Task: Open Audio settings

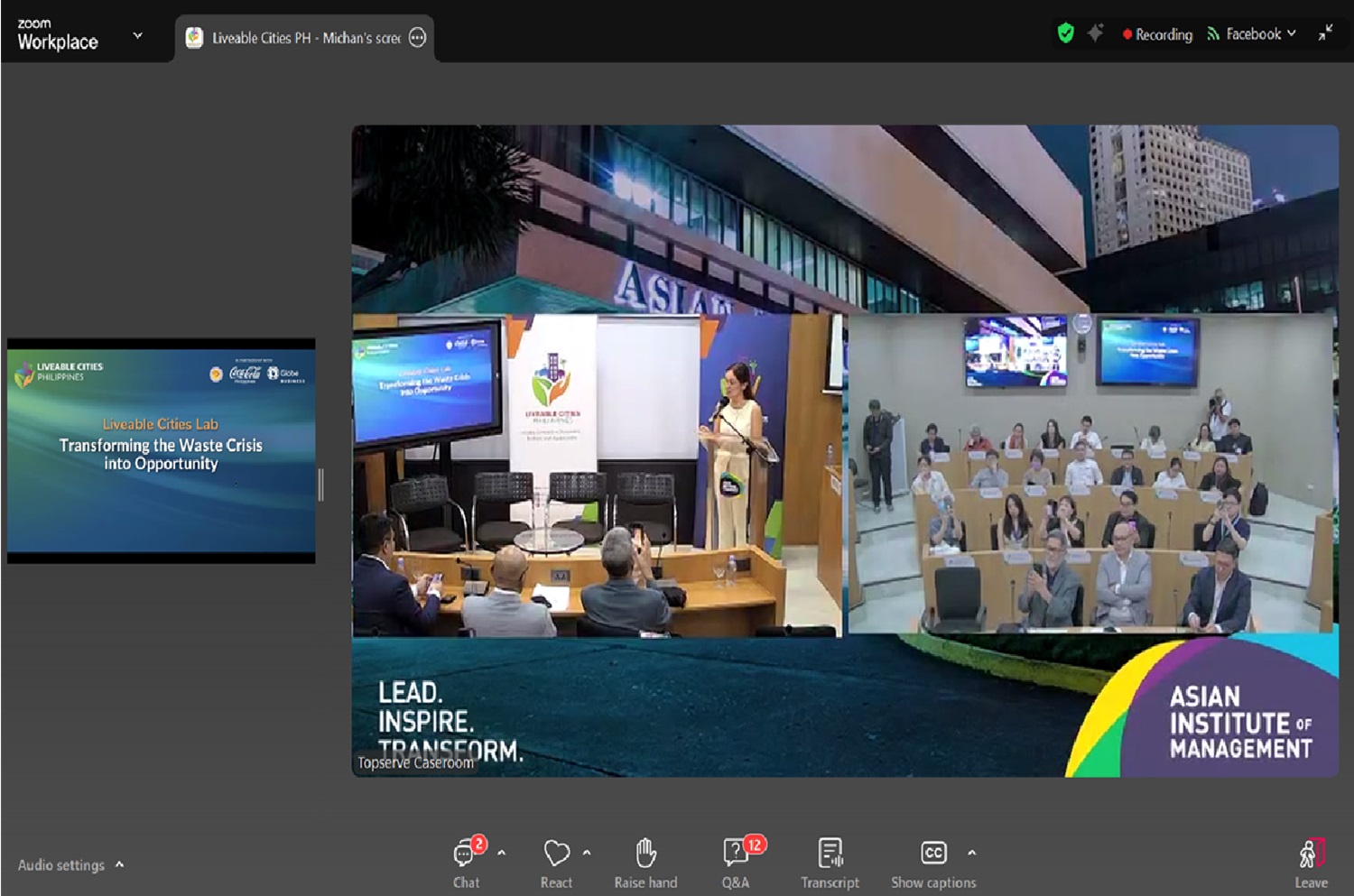Action: [x=61, y=864]
